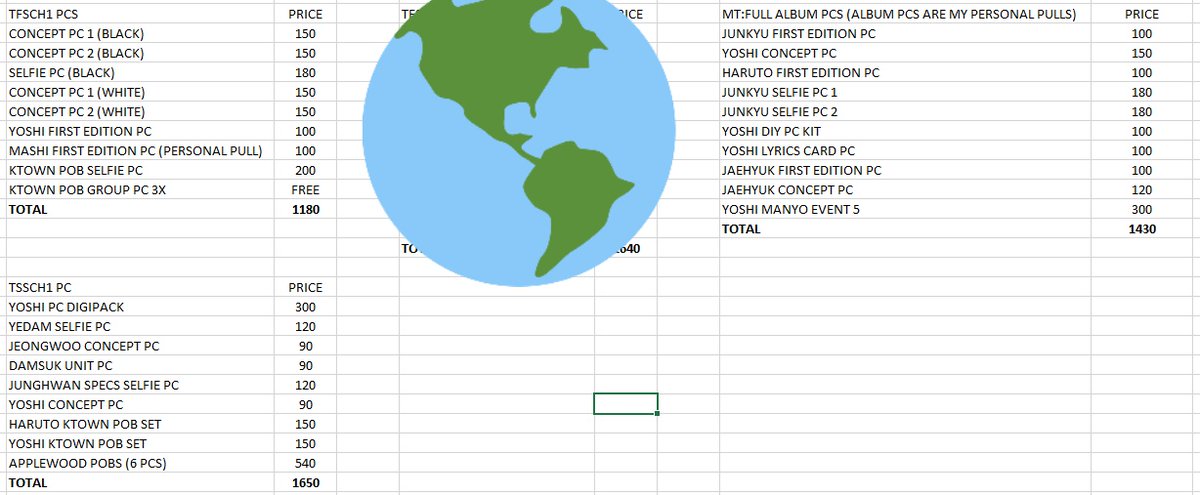Screen dimensions: 1200x495
Task: Select the 1650 total value cell
Action: (304, 482)
